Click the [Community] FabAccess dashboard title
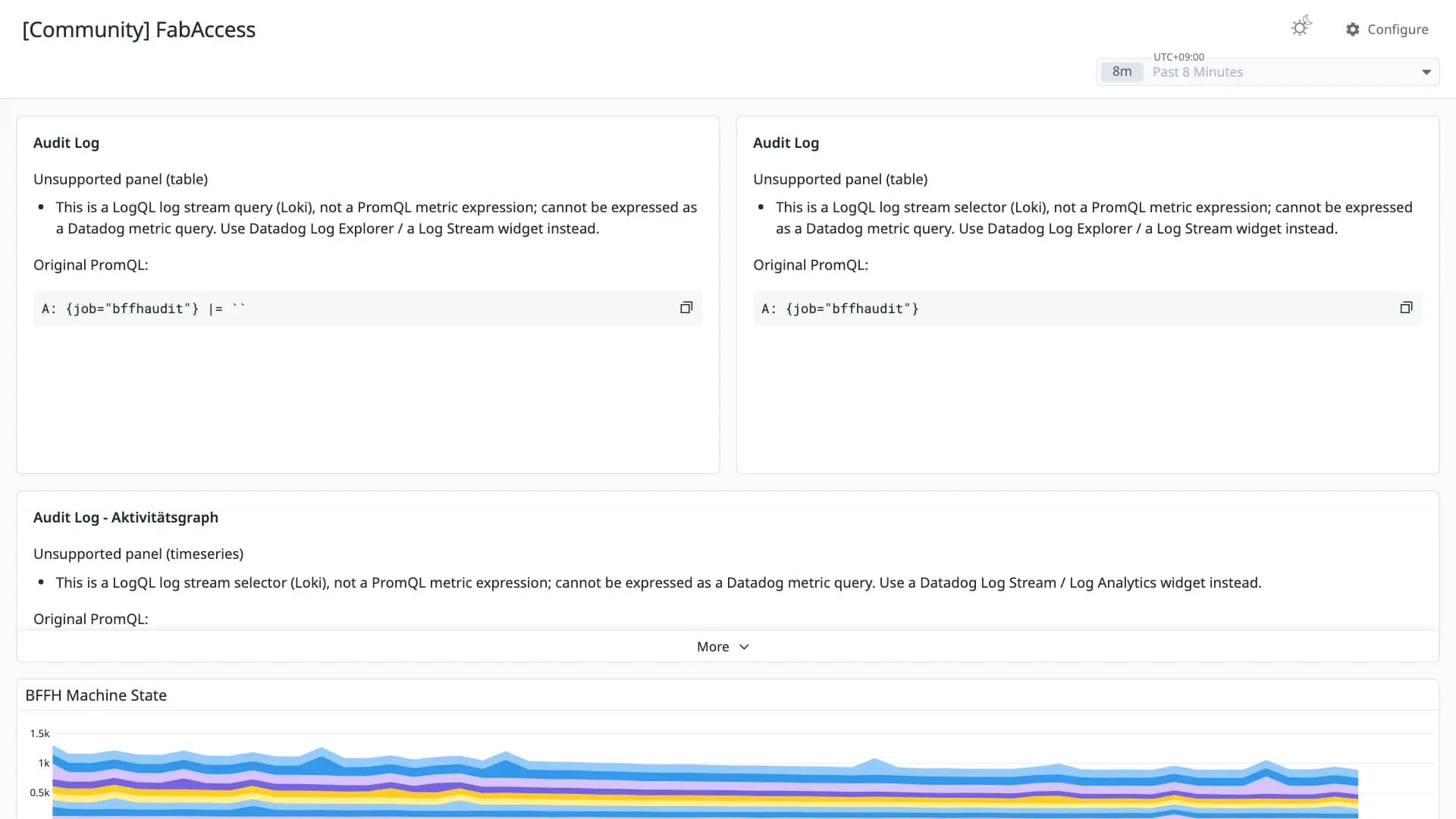This screenshot has width=1456, height=819. pyautogui.click(x=139, y=30)
